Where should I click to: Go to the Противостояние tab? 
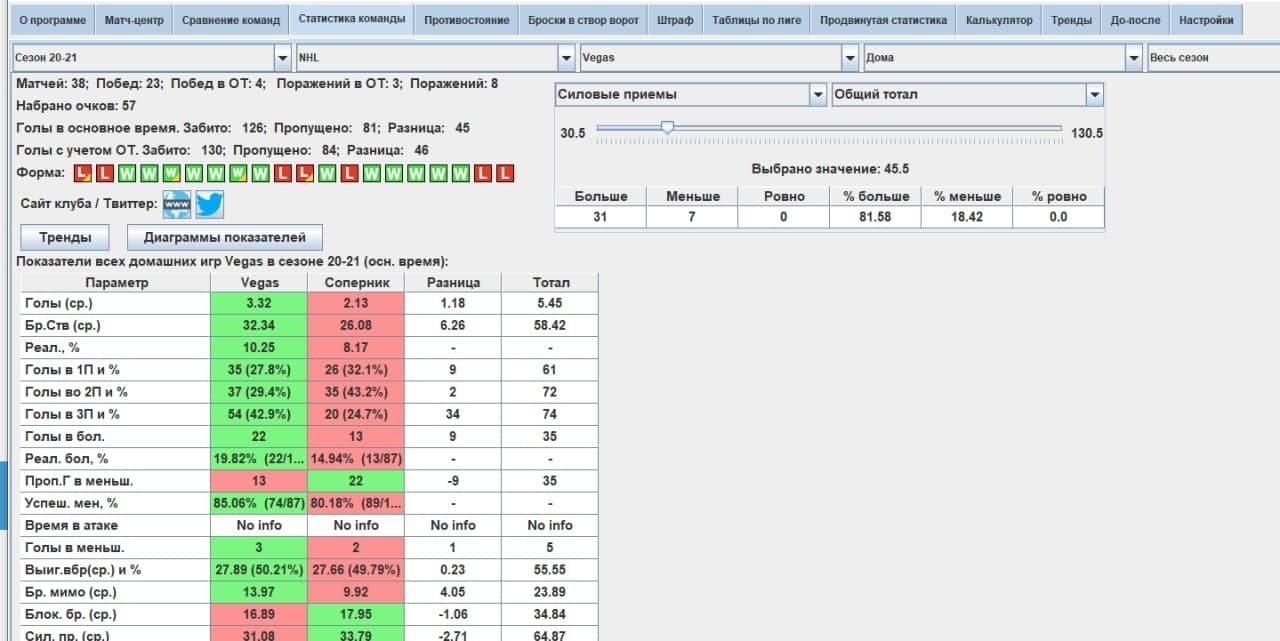(x=466, y=20)
